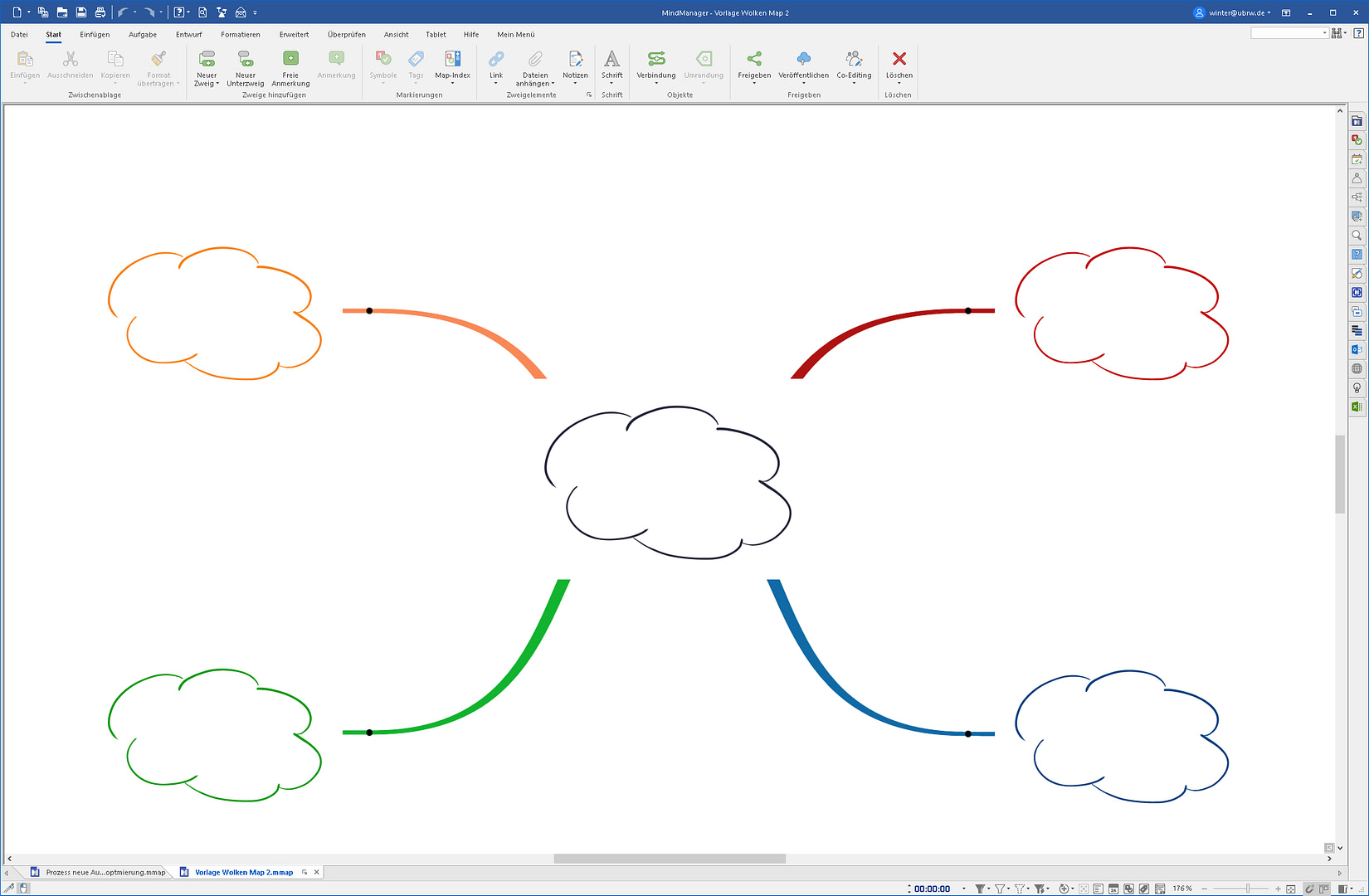Click the print preview icon in title bar

[x=202, y=12]
